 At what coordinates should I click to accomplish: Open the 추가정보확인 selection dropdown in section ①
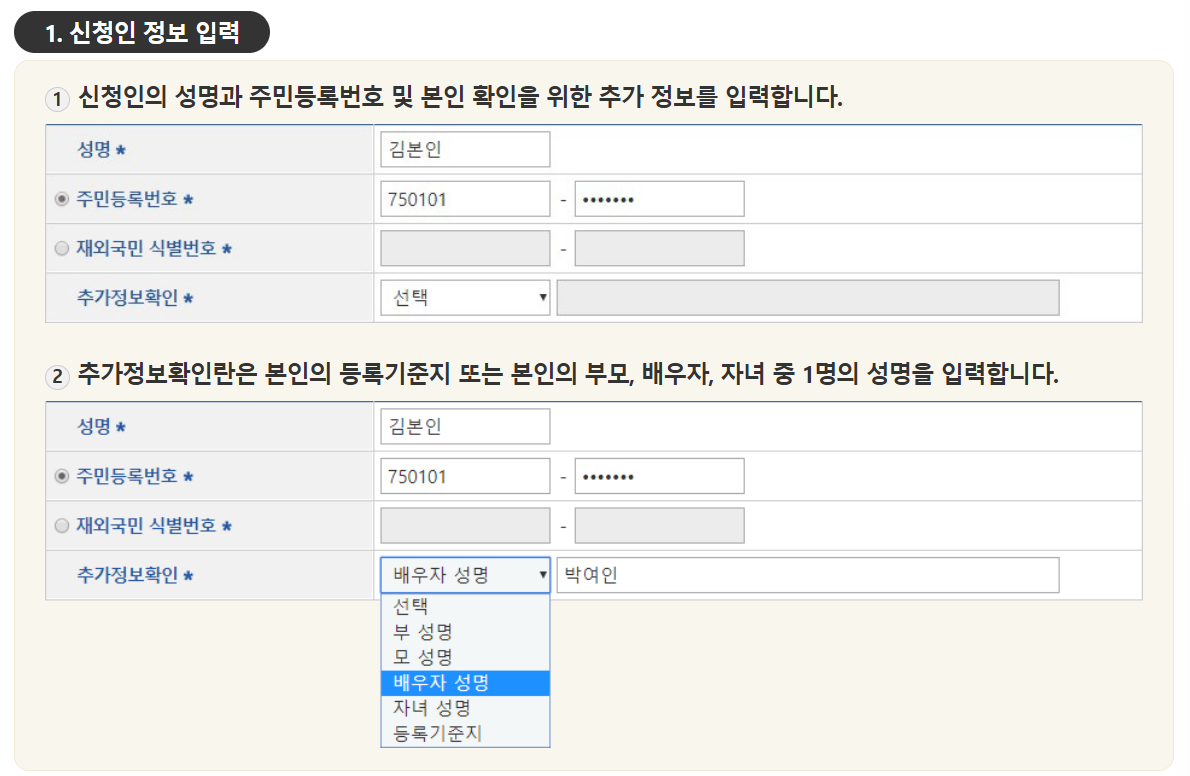pyautogui.click(x=464, y=297)
